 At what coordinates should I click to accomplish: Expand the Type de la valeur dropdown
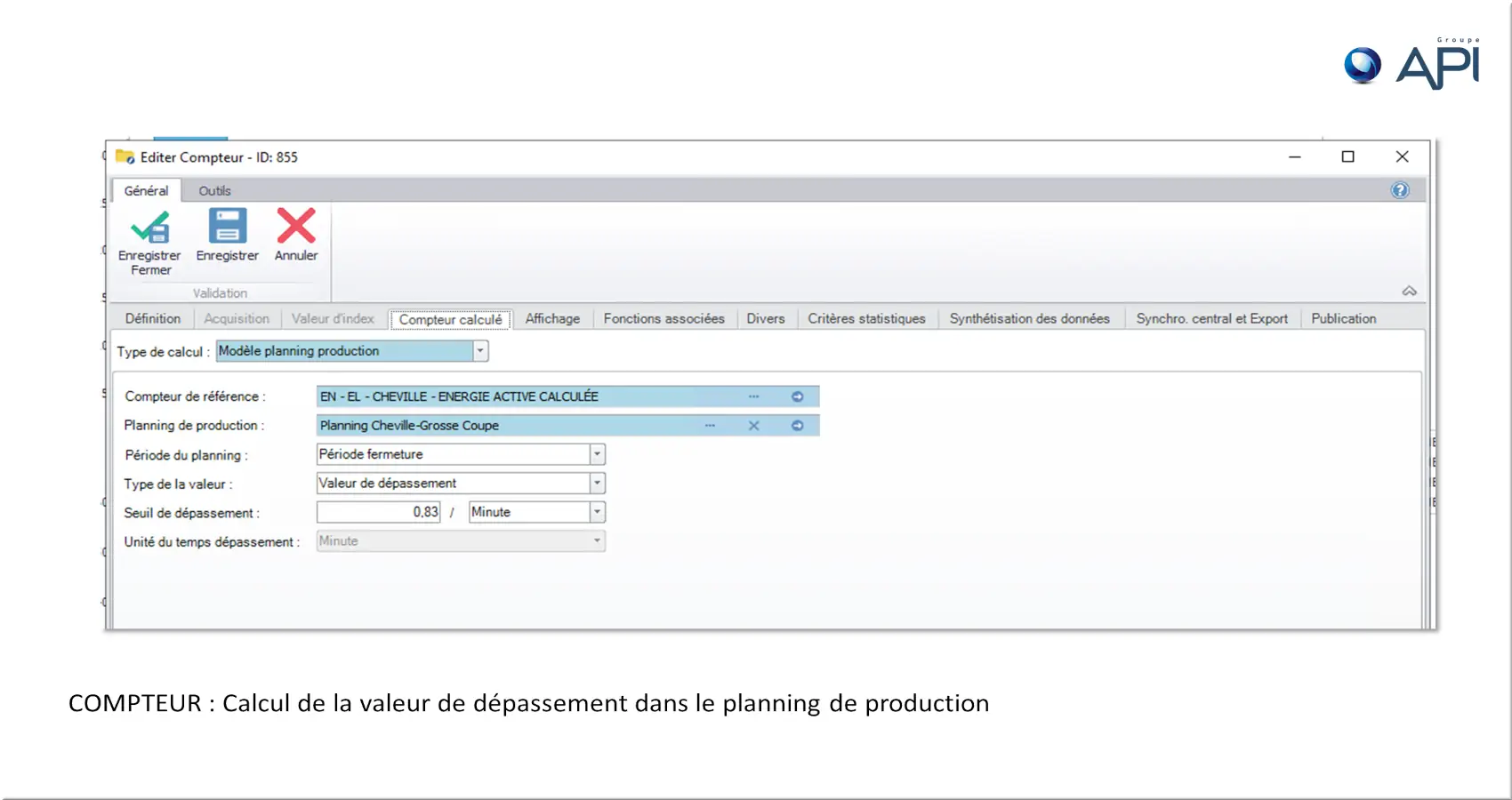click(598, 484)
